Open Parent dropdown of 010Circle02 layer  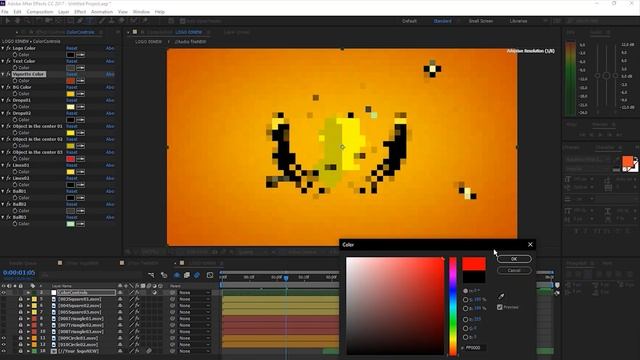tap(195, 345)
